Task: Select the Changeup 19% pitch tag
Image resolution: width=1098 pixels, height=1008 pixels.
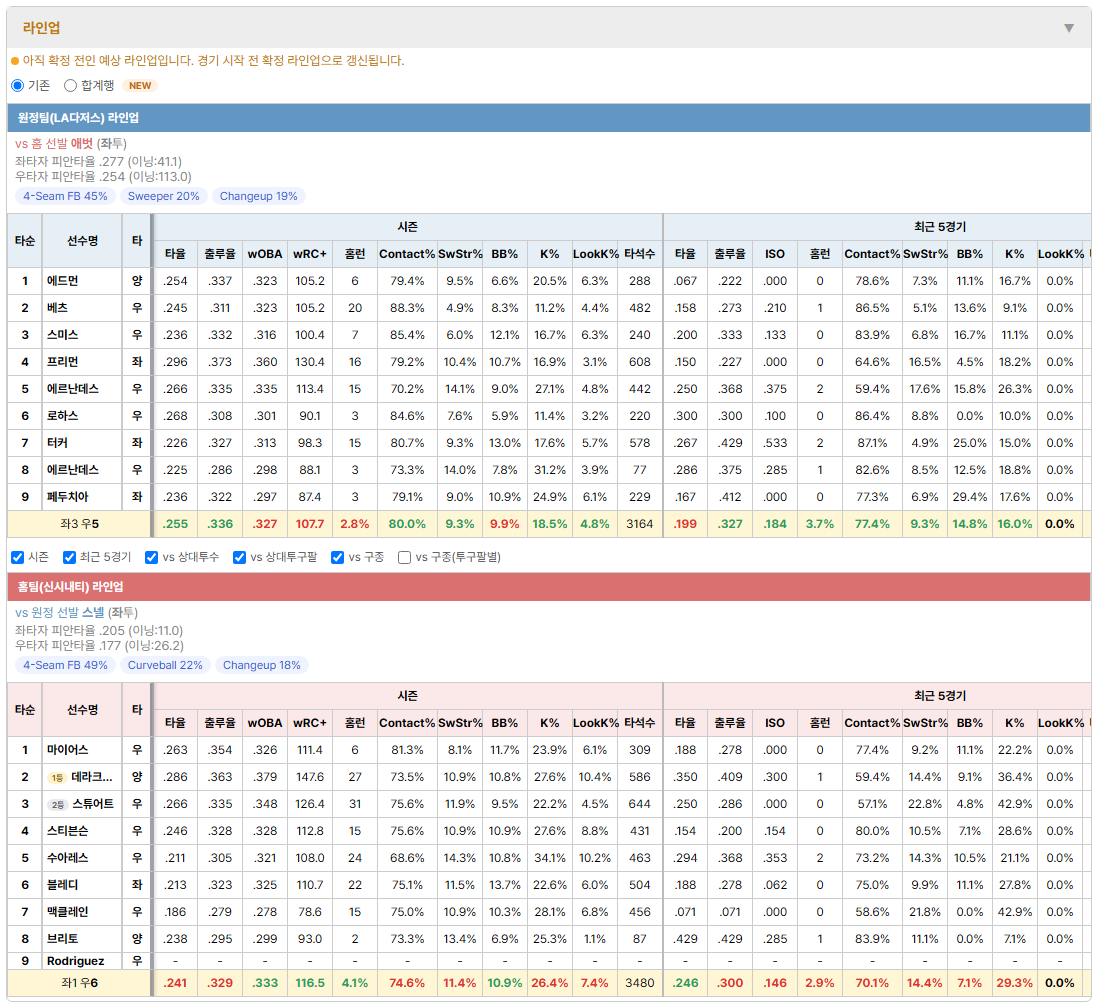Action: (258, 196)
